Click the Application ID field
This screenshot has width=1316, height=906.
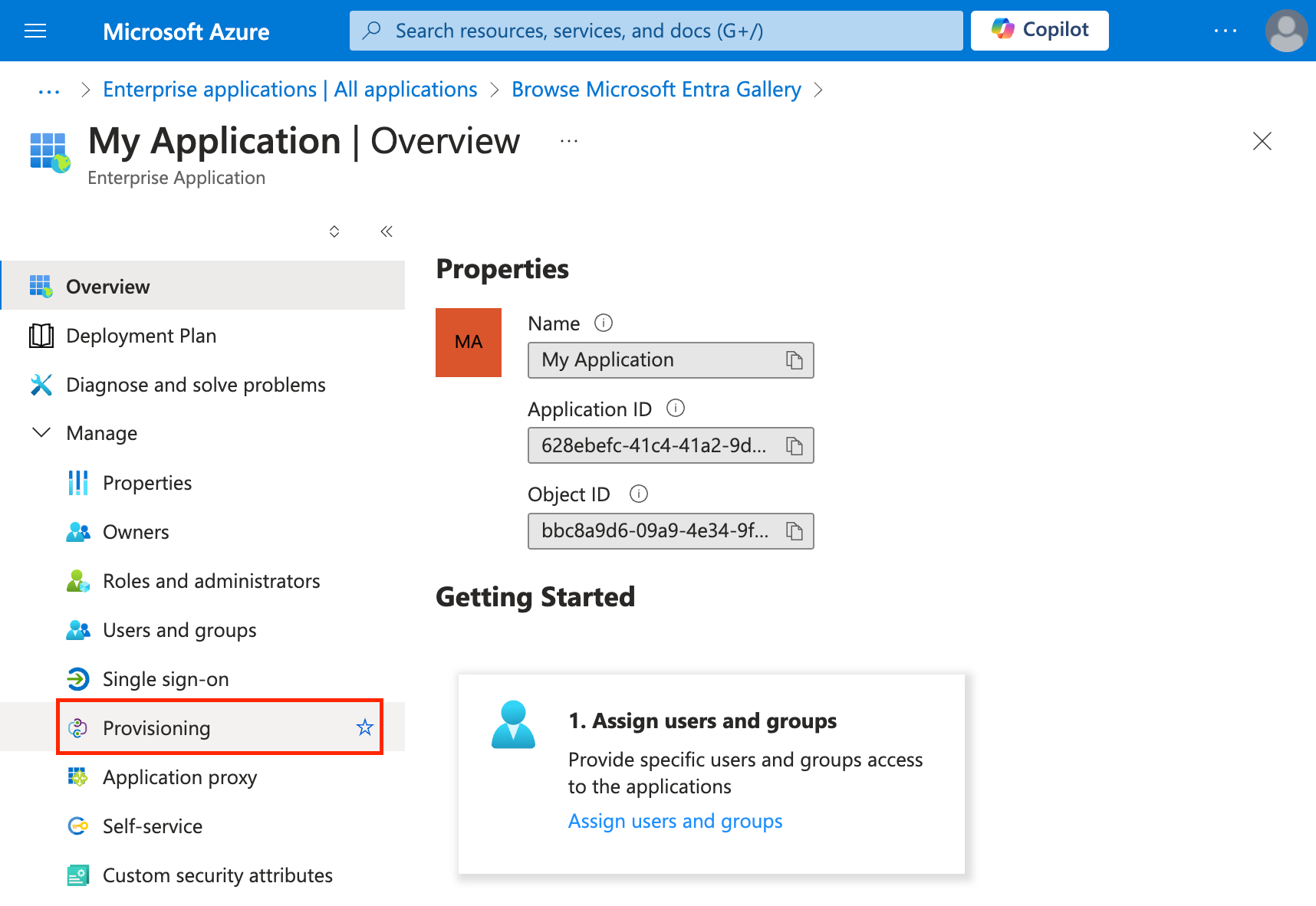[x=671, y=445]
